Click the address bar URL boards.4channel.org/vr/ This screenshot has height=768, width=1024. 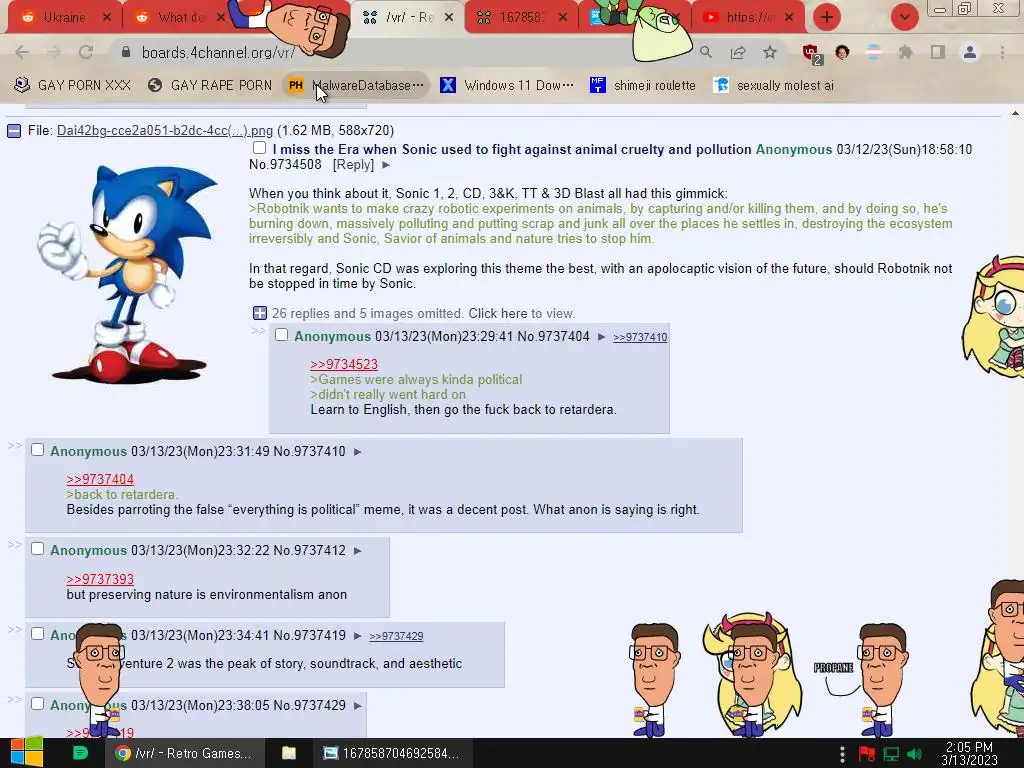pos(218,52)
